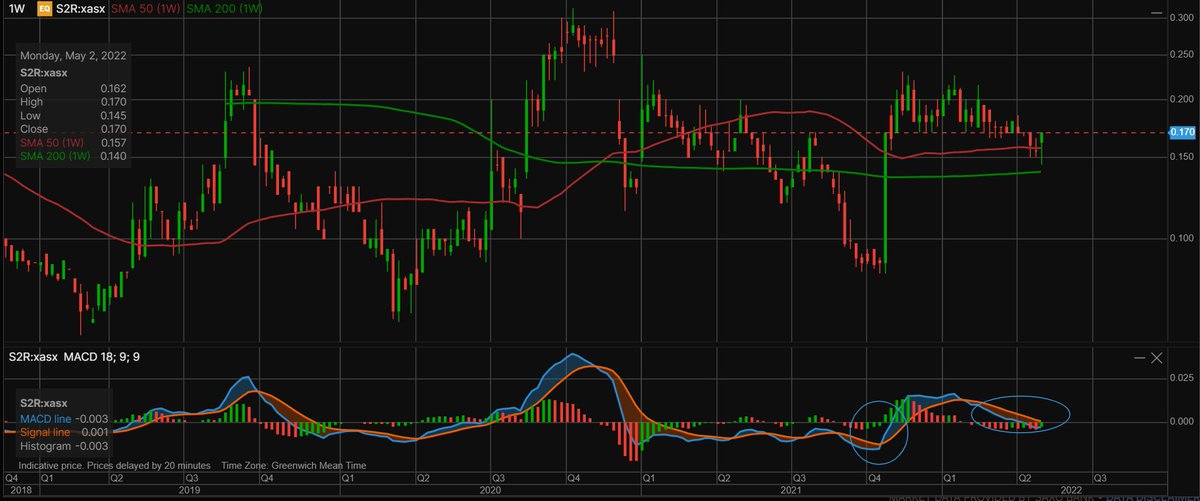1200x501 pixels.
Task: Click the 2019 year marker on time axis
Action: (x=192, y=490)
